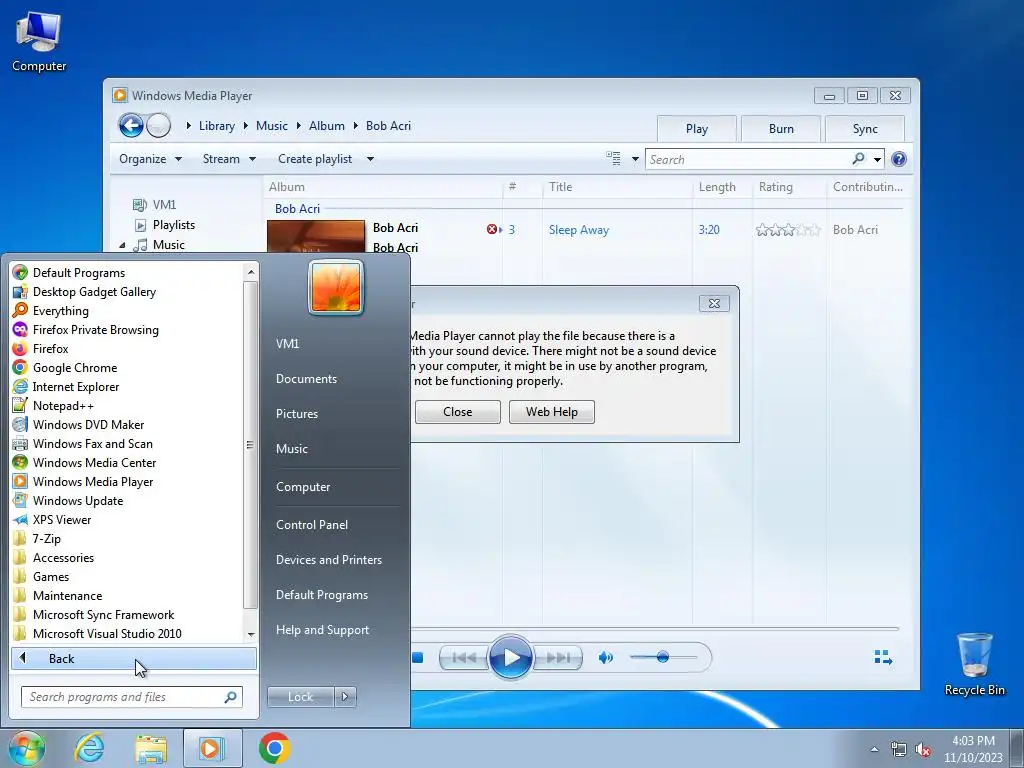1024x768 pixels.
Task: Collapse the Music node in library tree
Action: [x=122, y=245]
